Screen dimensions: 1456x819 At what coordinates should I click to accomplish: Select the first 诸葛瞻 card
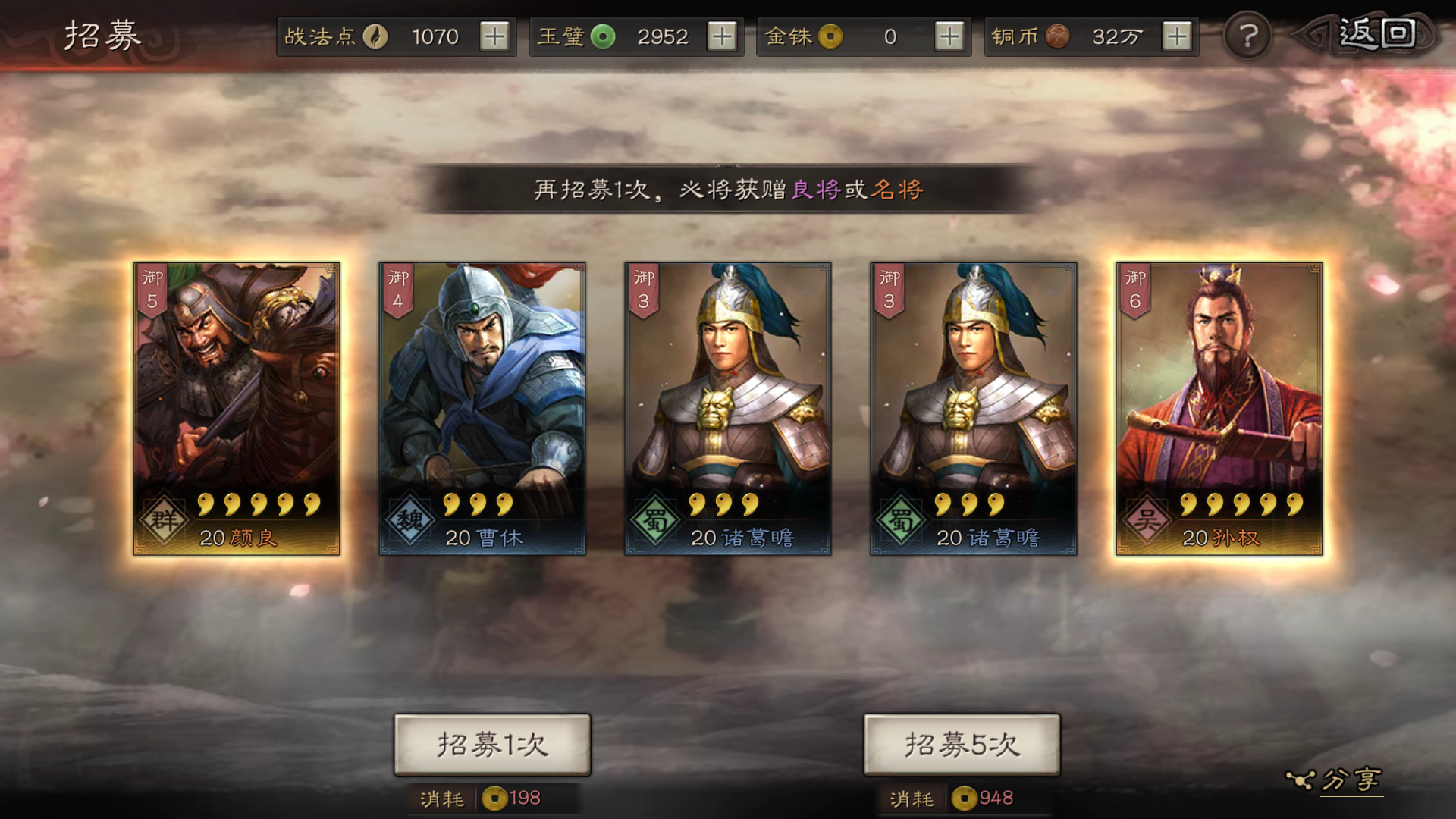(x=728, y=409)
